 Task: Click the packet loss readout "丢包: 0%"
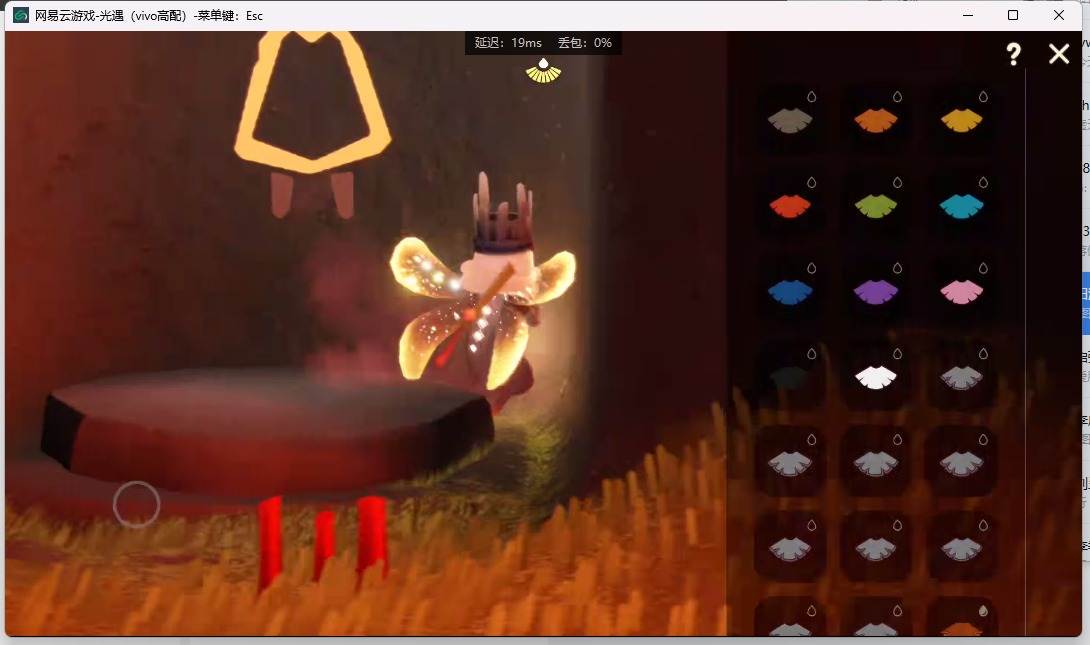coord(585,42)
